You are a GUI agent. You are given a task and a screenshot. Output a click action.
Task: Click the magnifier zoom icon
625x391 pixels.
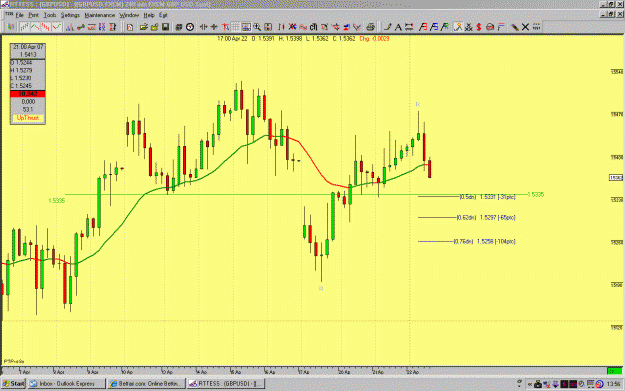[257, 27]
